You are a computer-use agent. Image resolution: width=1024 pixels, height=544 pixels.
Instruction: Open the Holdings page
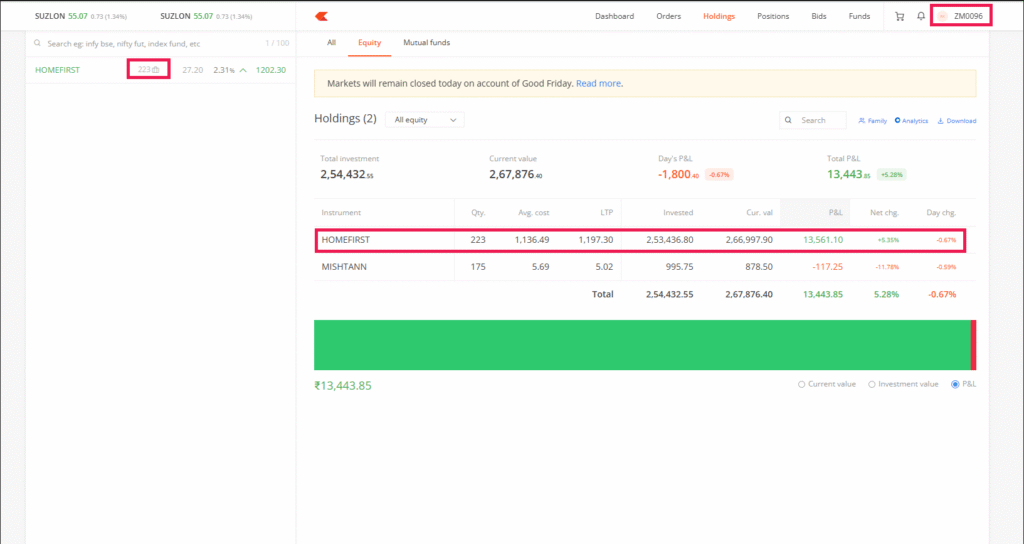click(x=719, y=16)
